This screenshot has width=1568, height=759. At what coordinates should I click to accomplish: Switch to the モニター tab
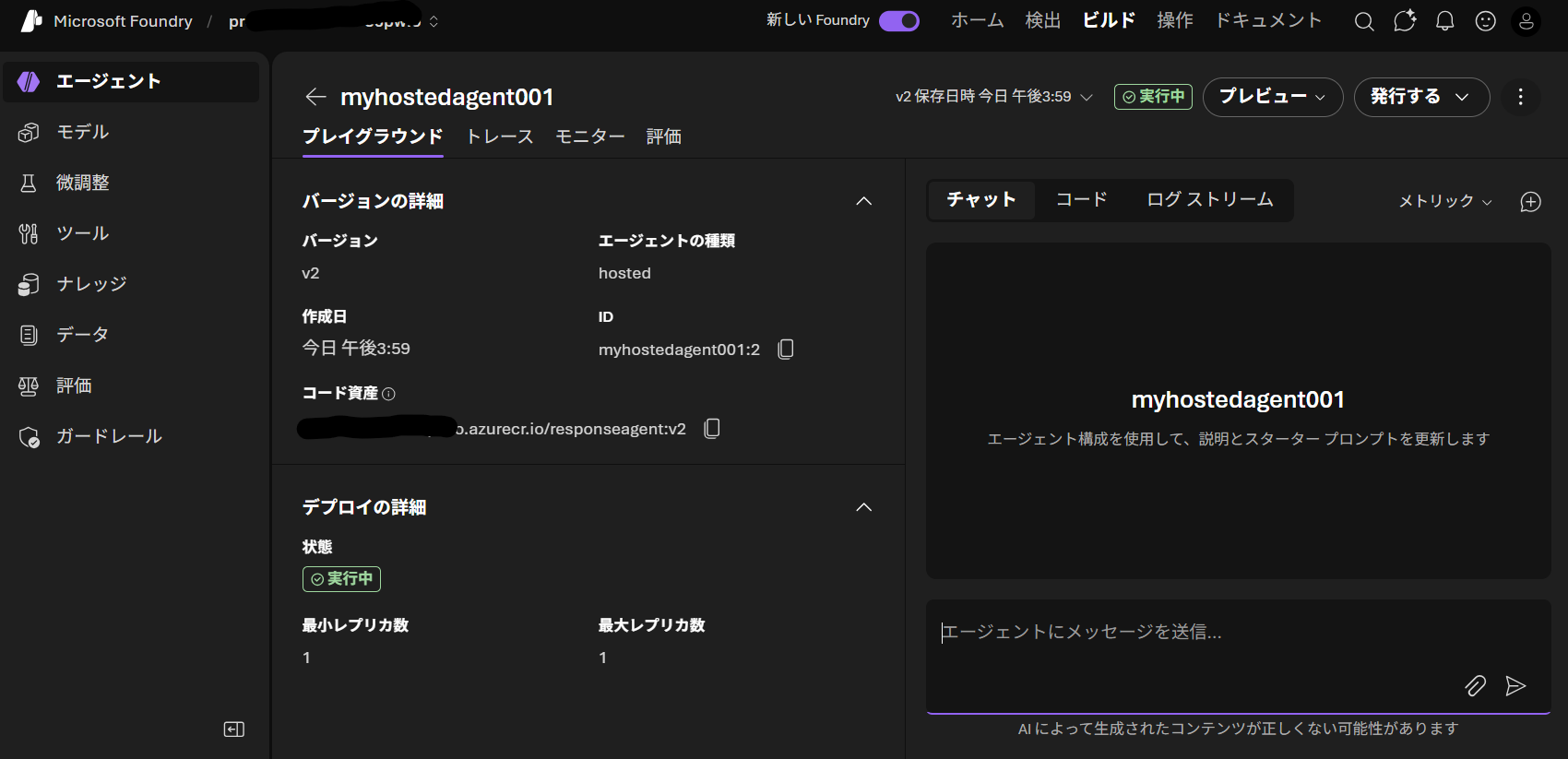(x=590, y=136)
